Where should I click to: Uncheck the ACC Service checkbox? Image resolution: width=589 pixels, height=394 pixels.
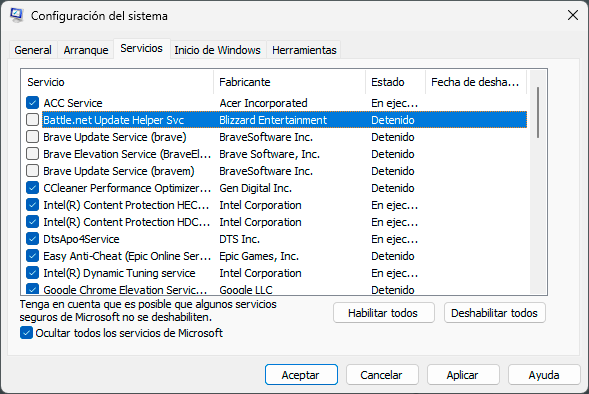tap(32, 103)
